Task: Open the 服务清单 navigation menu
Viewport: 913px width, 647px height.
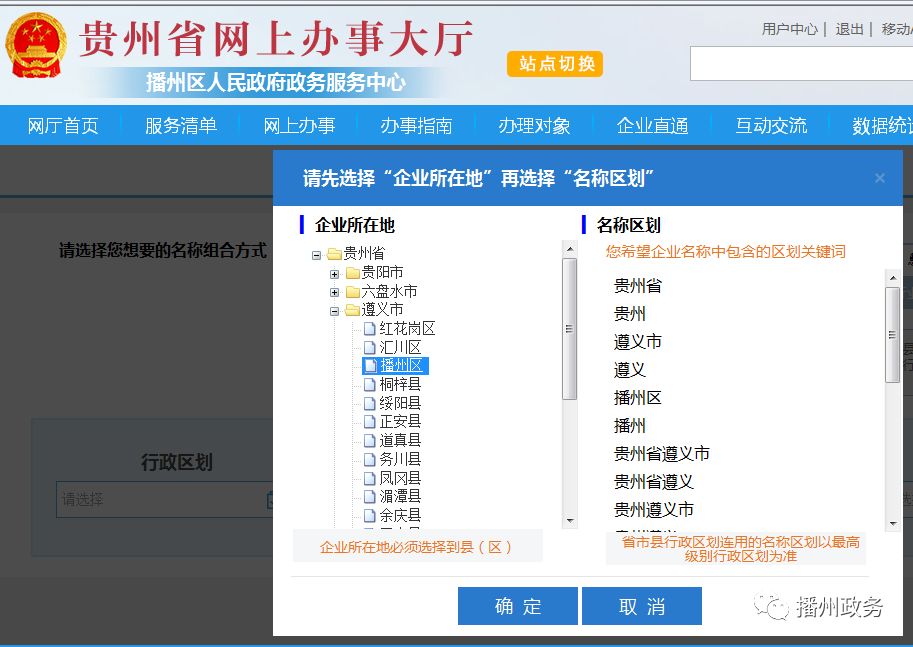Action: click(x=180, y=126)
